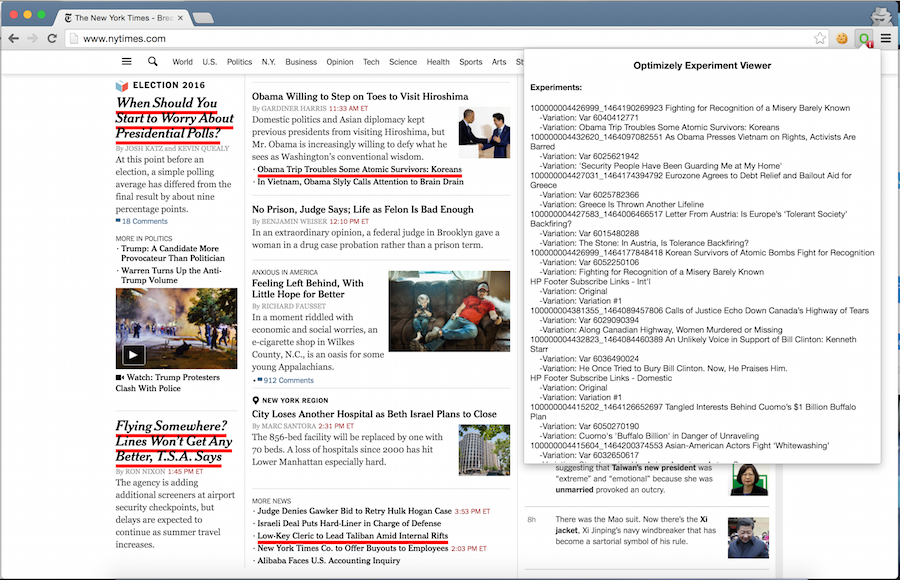
Task: Open 'Israeli Deal Puts Hard-Liner in Charge of Defense'
Action: [349, 524]
